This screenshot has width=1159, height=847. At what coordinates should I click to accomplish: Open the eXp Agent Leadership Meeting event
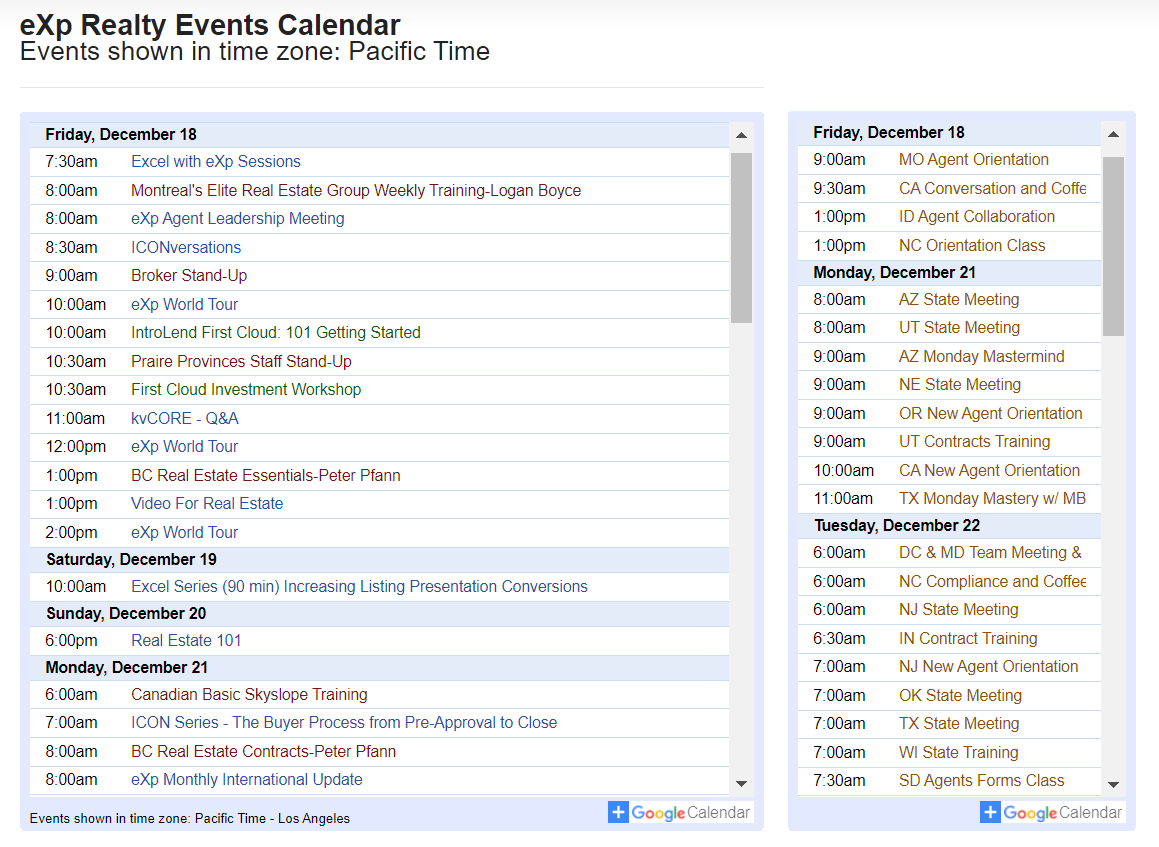coord(237,219)
